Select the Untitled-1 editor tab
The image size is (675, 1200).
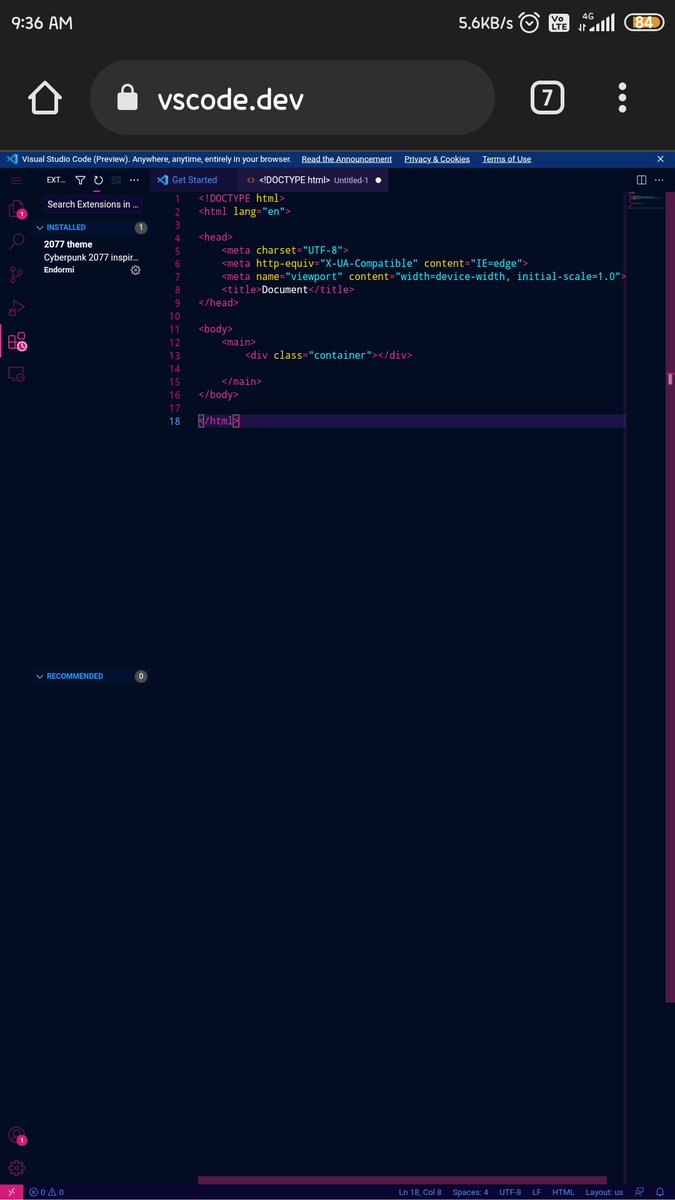(x=313, y=180)
